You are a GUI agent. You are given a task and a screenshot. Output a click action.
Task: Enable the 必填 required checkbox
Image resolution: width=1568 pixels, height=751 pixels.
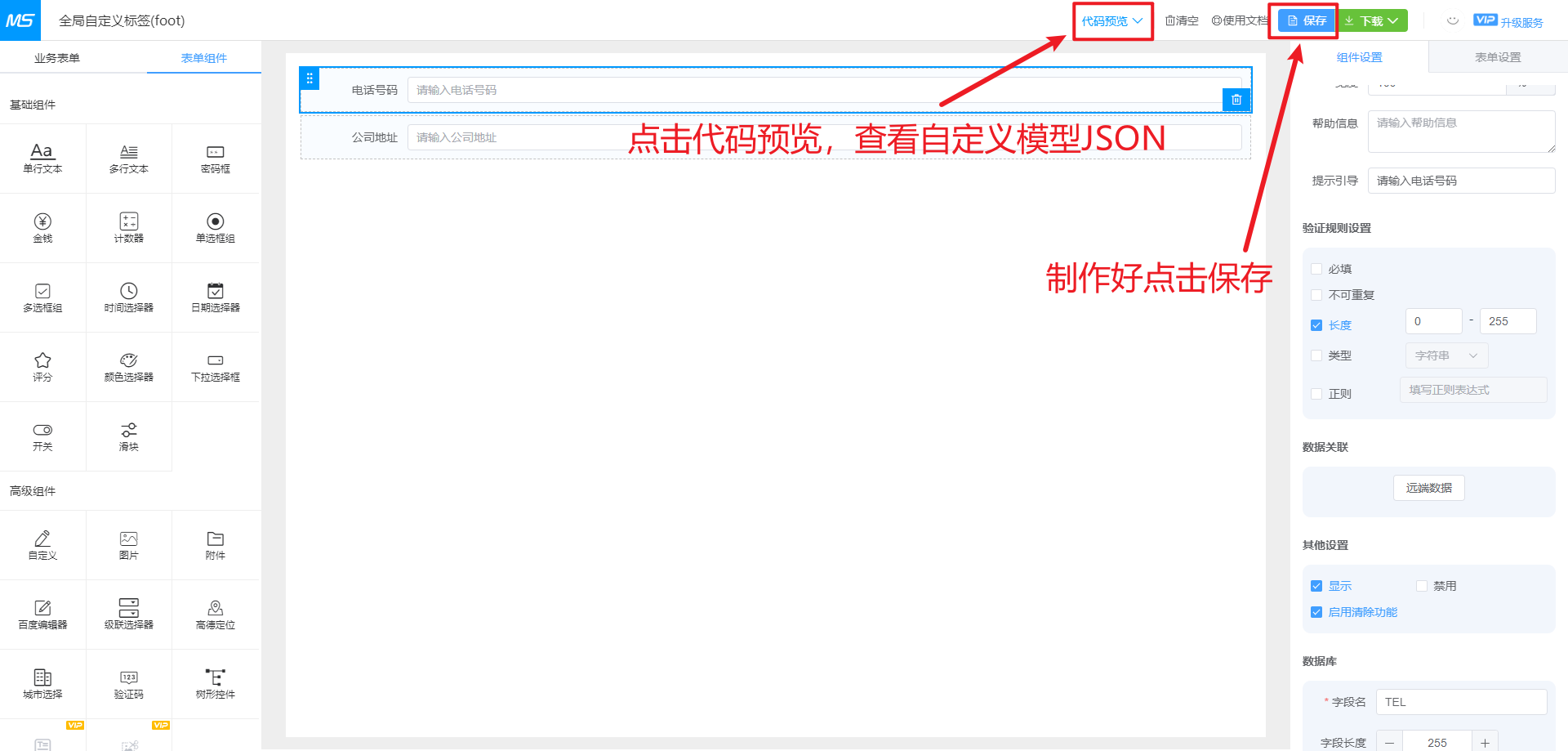(1316, 269)
